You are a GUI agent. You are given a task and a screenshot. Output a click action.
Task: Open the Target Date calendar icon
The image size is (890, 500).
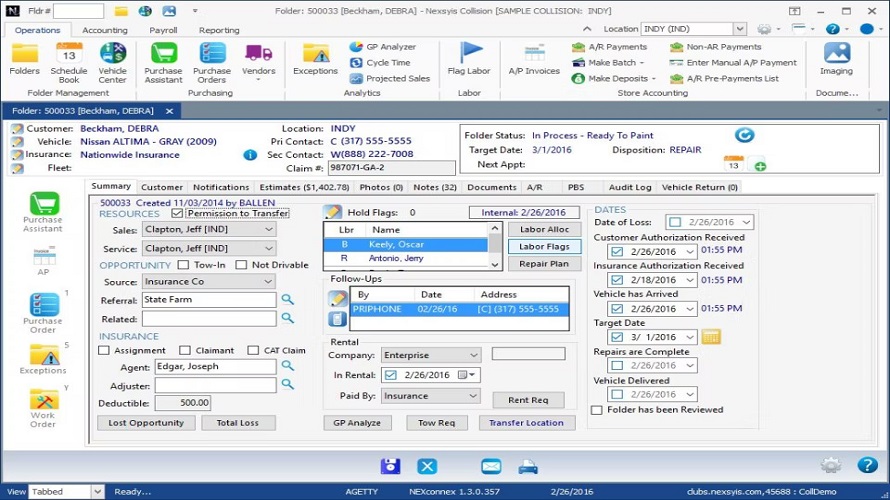pyautogui.click(x=711, y=337)
